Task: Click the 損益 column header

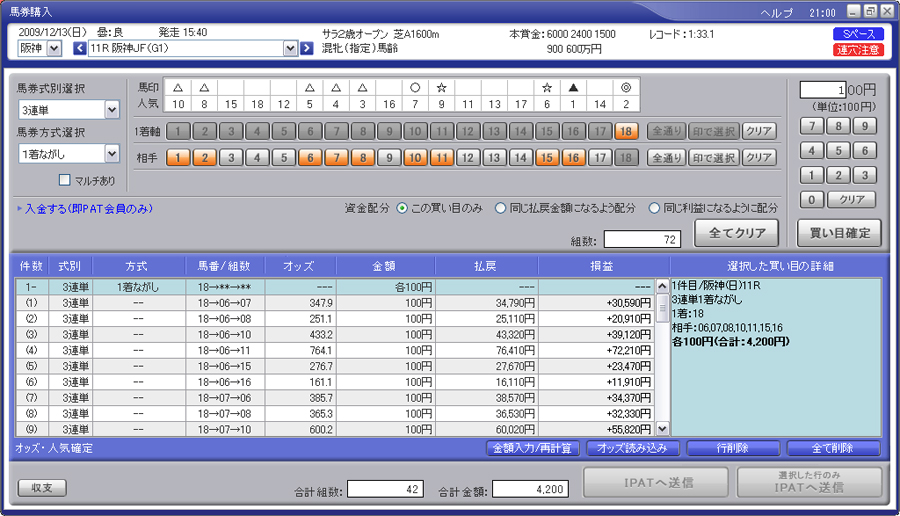Action: tap(603, 266)
